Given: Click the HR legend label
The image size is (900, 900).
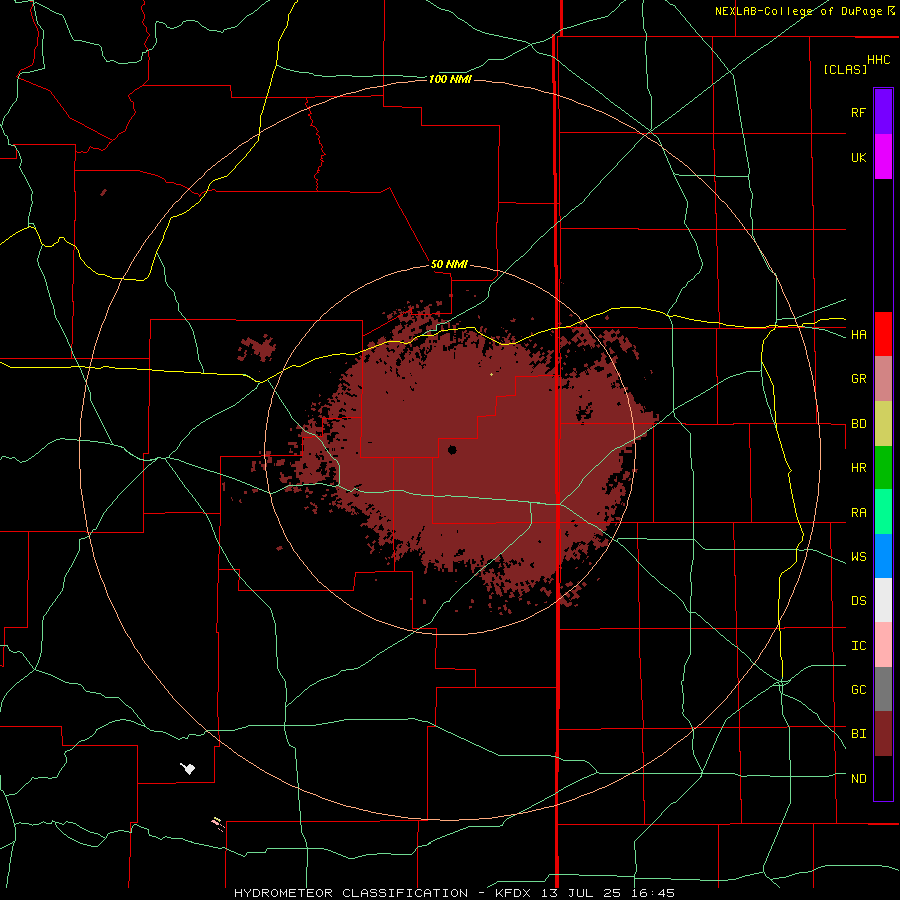Looking at the screenshot, I should (858, 468).
